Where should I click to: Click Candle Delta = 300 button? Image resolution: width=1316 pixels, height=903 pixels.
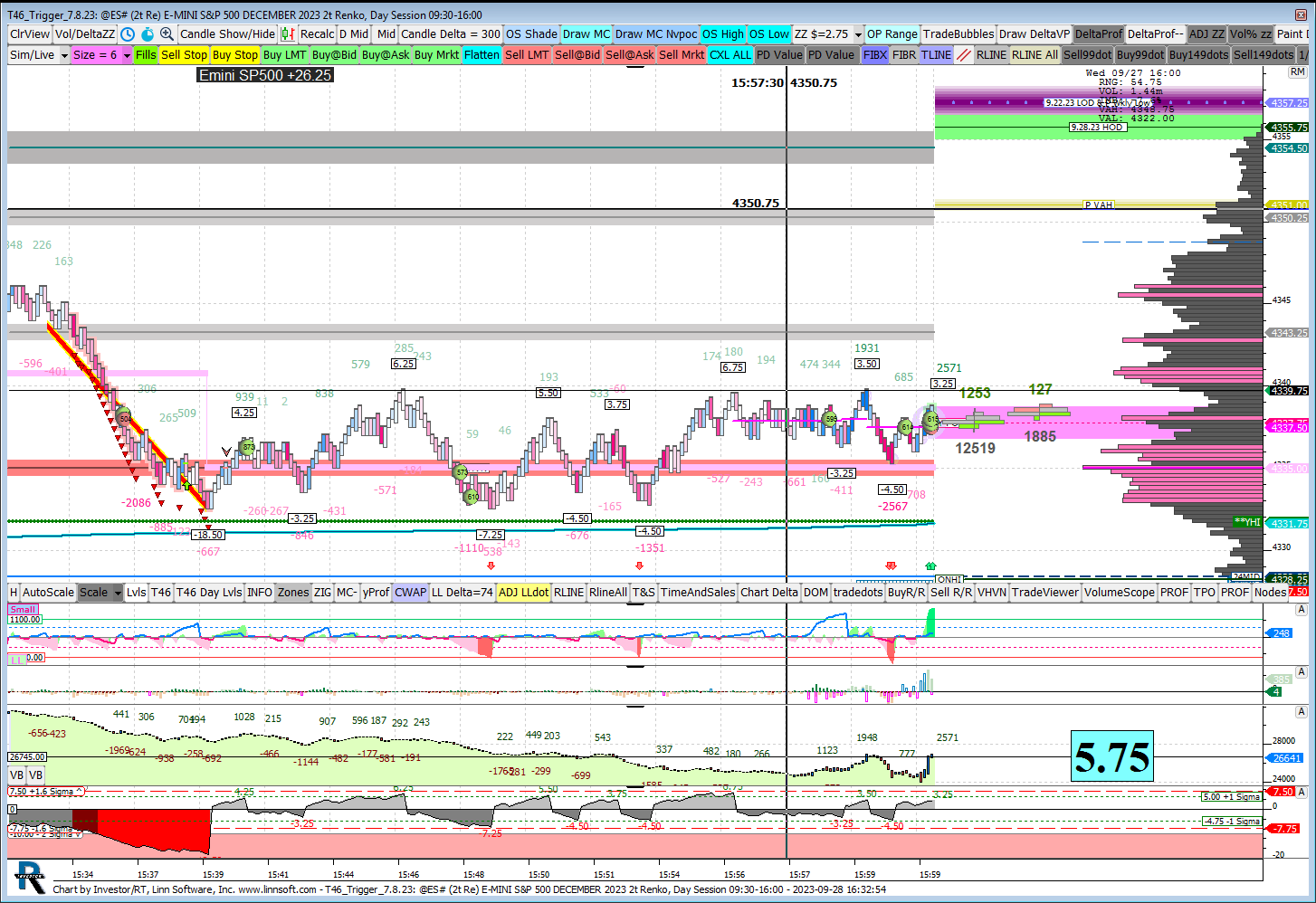click(451, 33)
